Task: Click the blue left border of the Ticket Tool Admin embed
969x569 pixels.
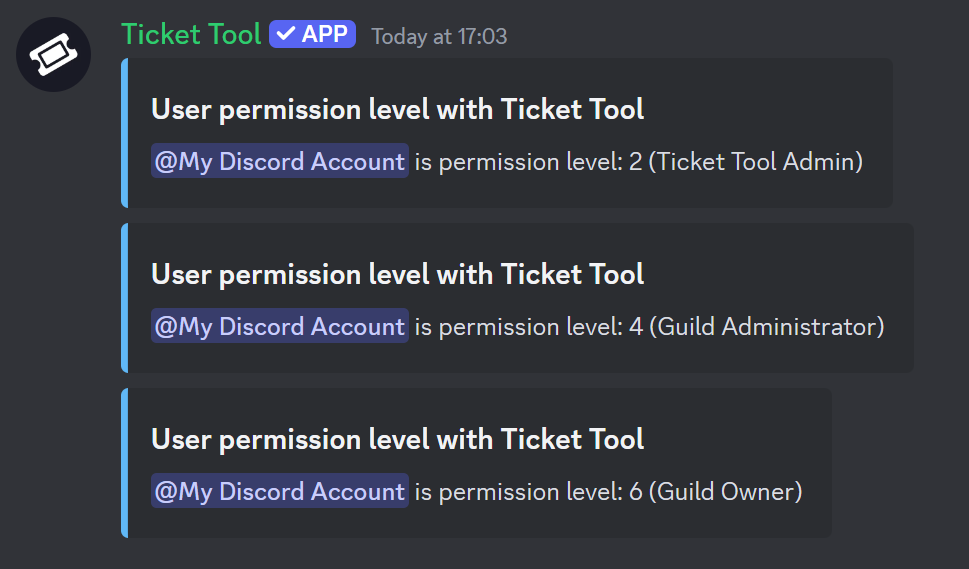Action: pyautogui.click(x=124, y=133)
